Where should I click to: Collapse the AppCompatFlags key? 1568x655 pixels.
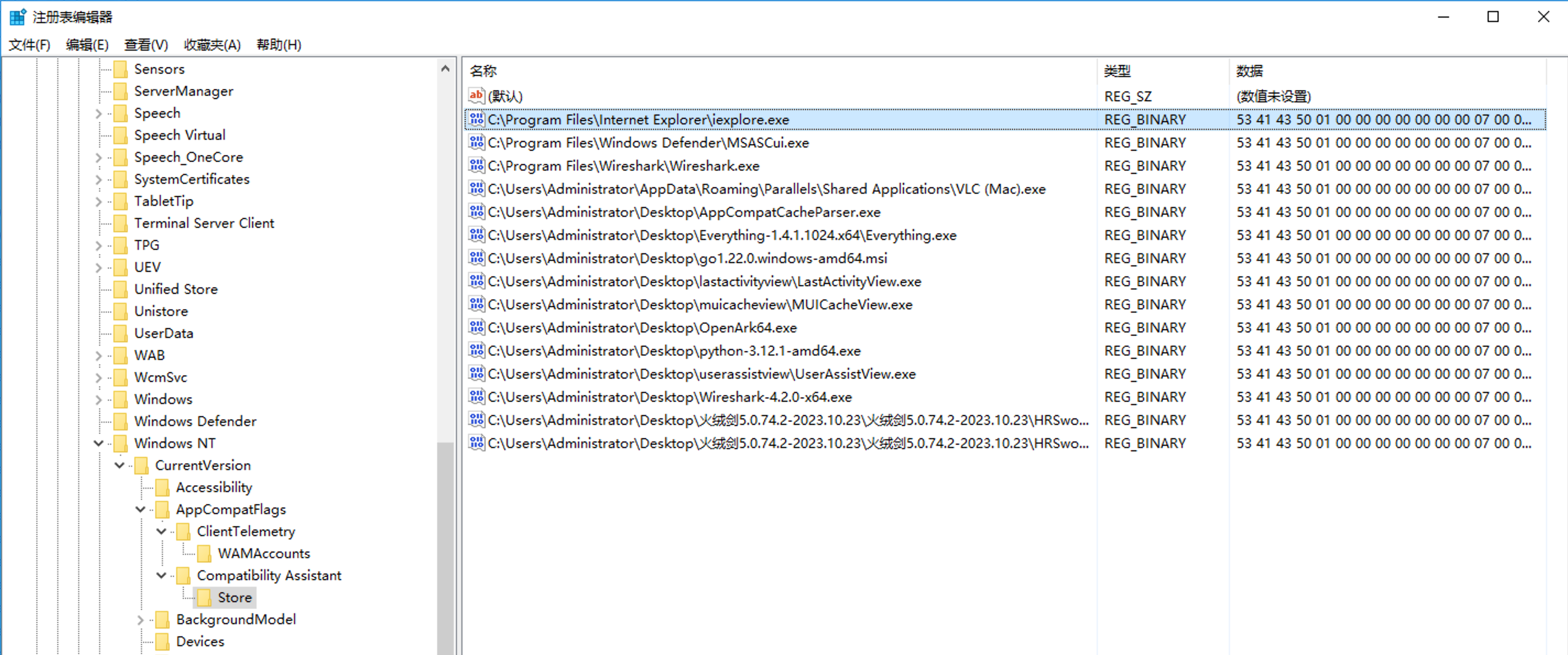click(140, 510)
